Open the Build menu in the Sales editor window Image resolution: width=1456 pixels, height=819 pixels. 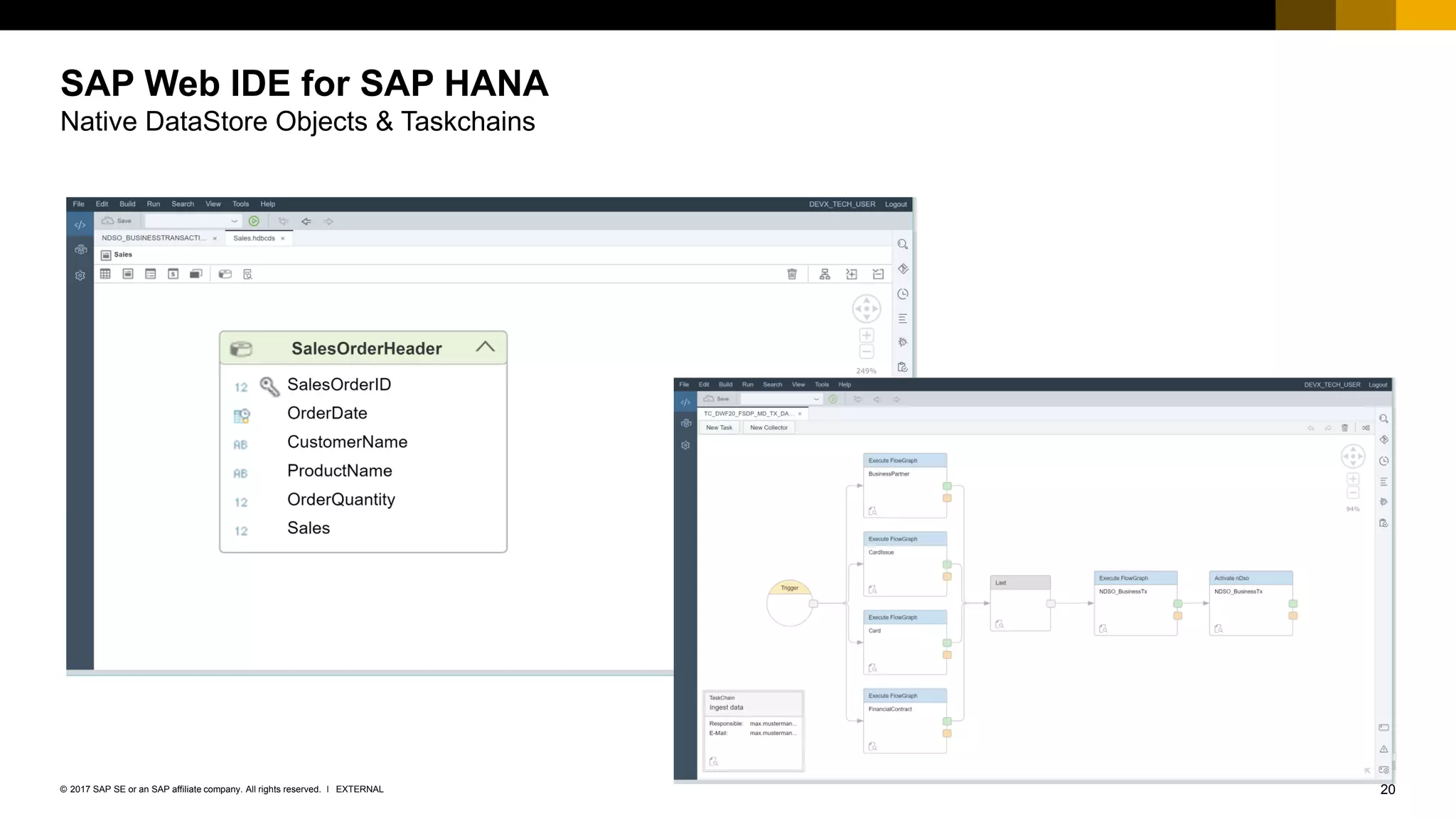[127, 204]
